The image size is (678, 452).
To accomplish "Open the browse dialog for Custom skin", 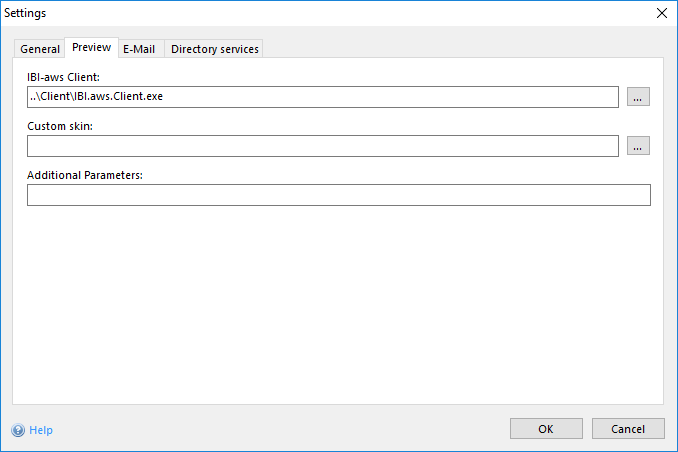I will tap(639, 146).
